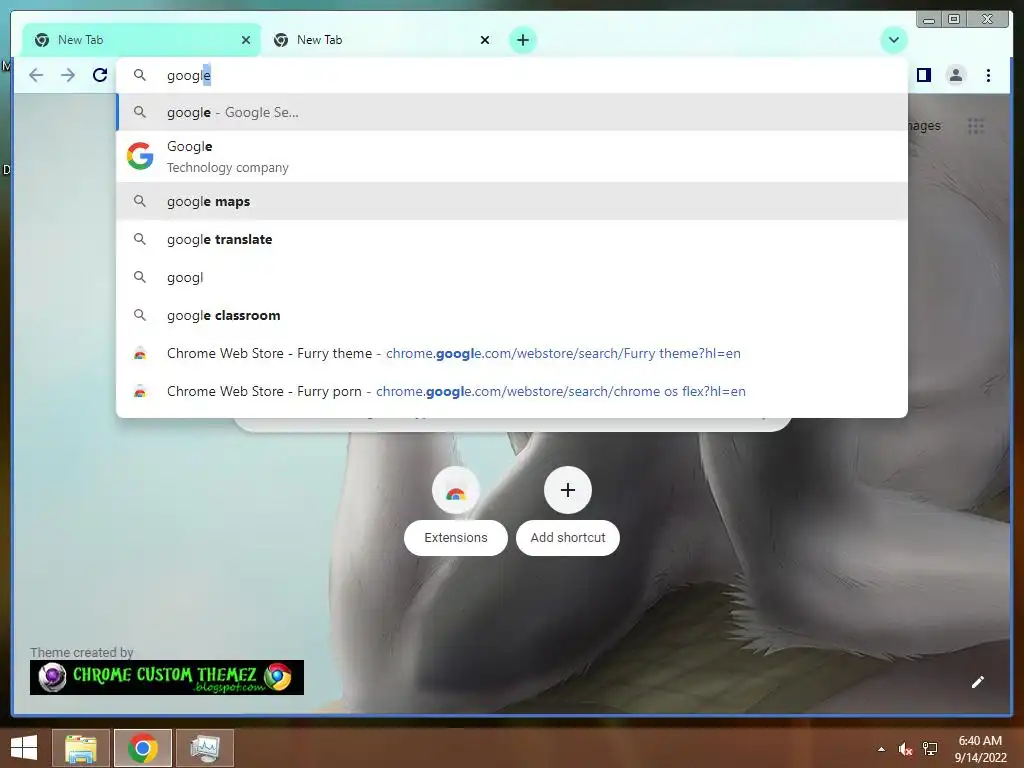Choose the 'google maps' suggestion

[512, 201]
